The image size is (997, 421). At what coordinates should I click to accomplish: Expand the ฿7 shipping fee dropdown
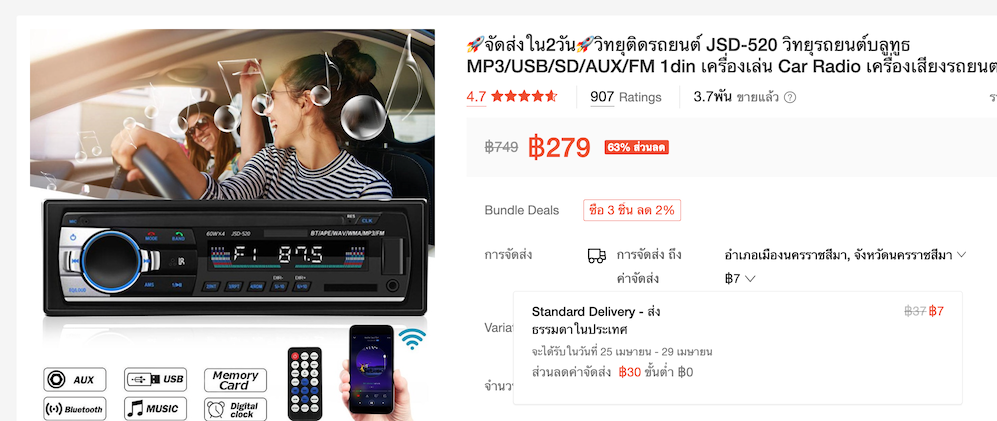[739, 279]
